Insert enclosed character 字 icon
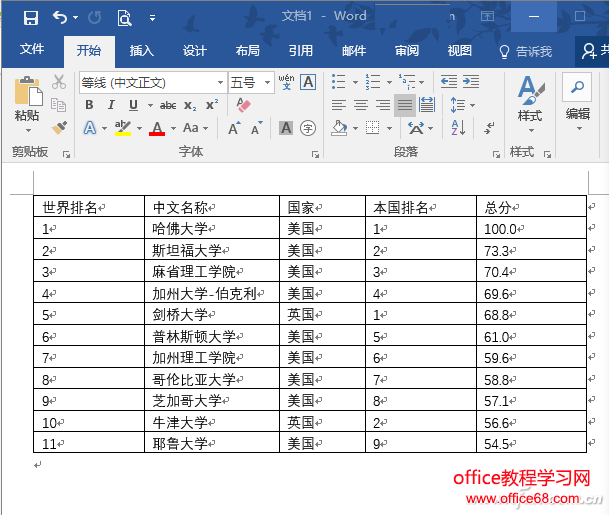The image size is (609, 515). click(x=308, y=128)
